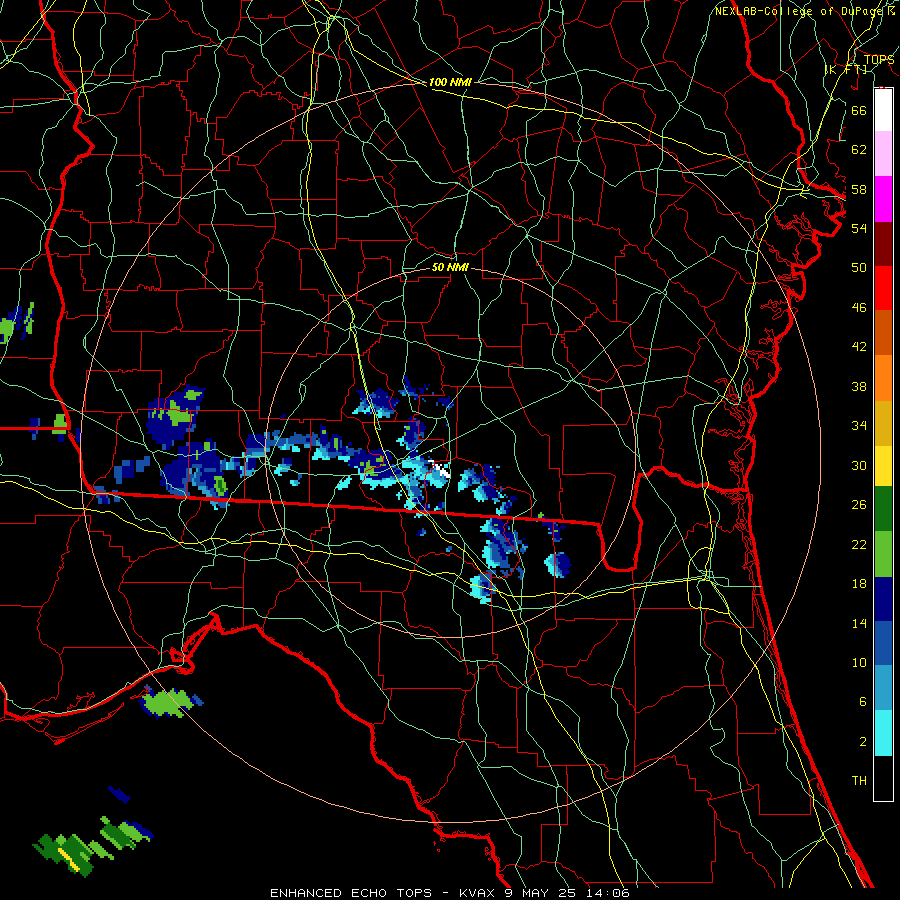Click the '58' legend value
Viewport: 900px width, 900px height.
[859, 189]
